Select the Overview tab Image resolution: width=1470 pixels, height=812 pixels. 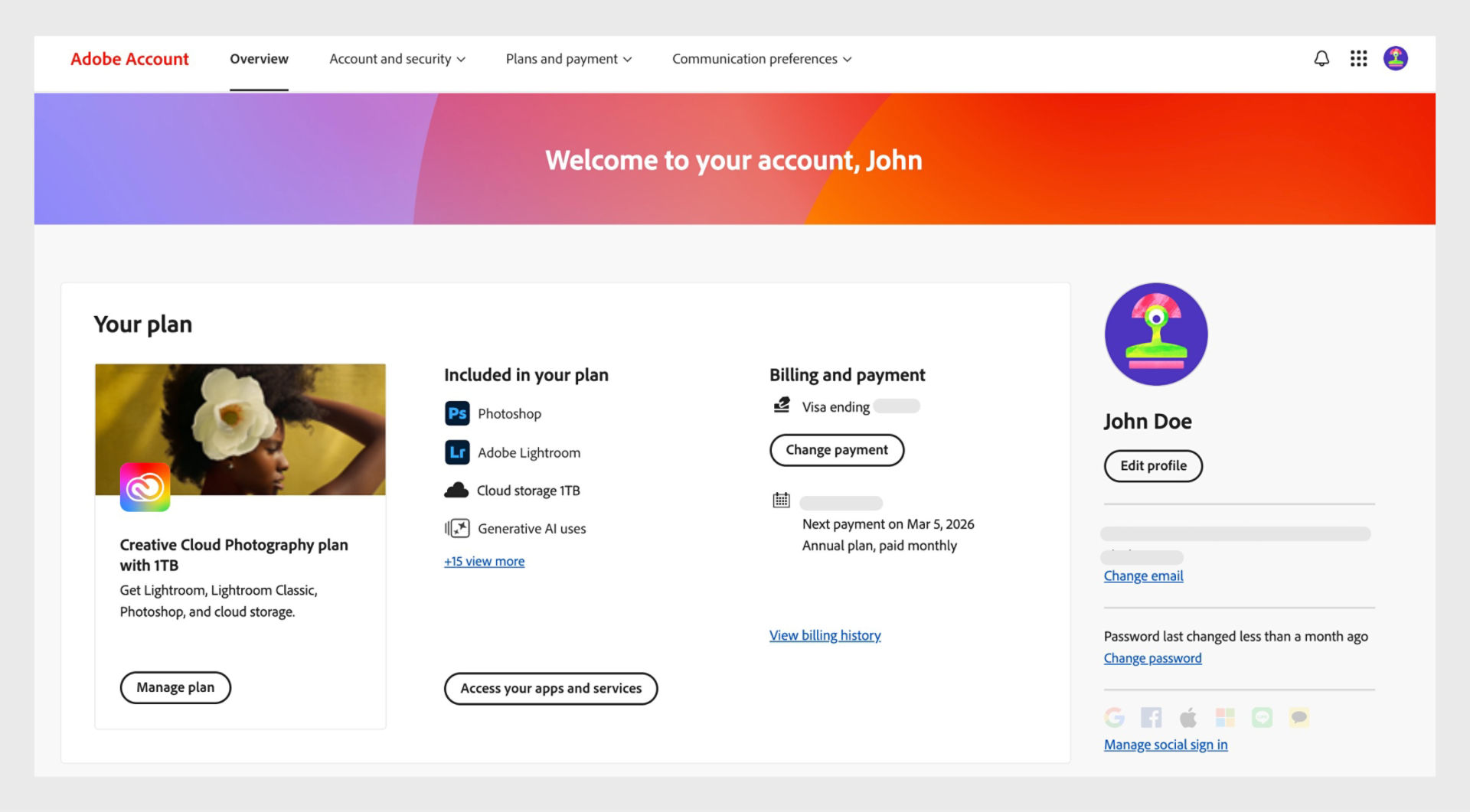pyautogui.click(x=259, y=59)
